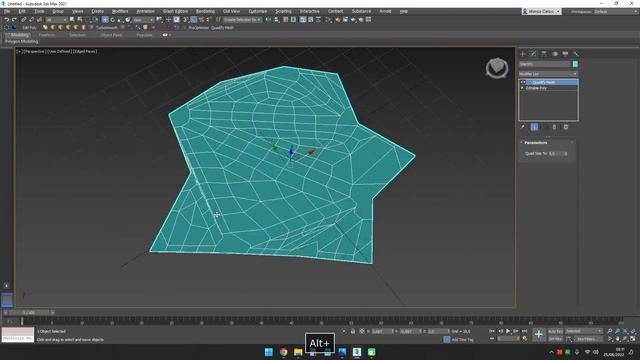Open the Scripting menu

[x=283, y=11]
